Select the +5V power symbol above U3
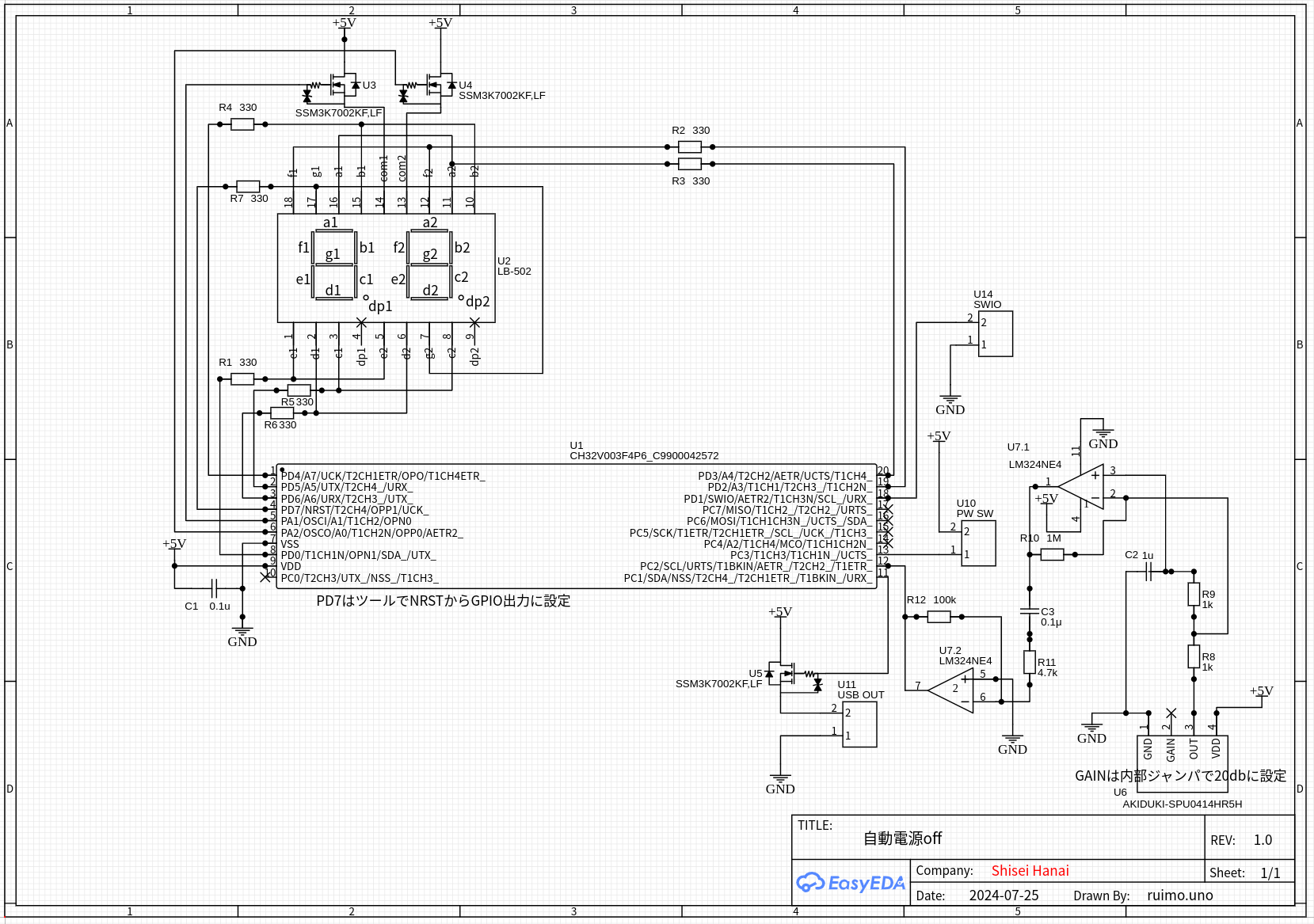1314x924 pixels. point(345,23)
